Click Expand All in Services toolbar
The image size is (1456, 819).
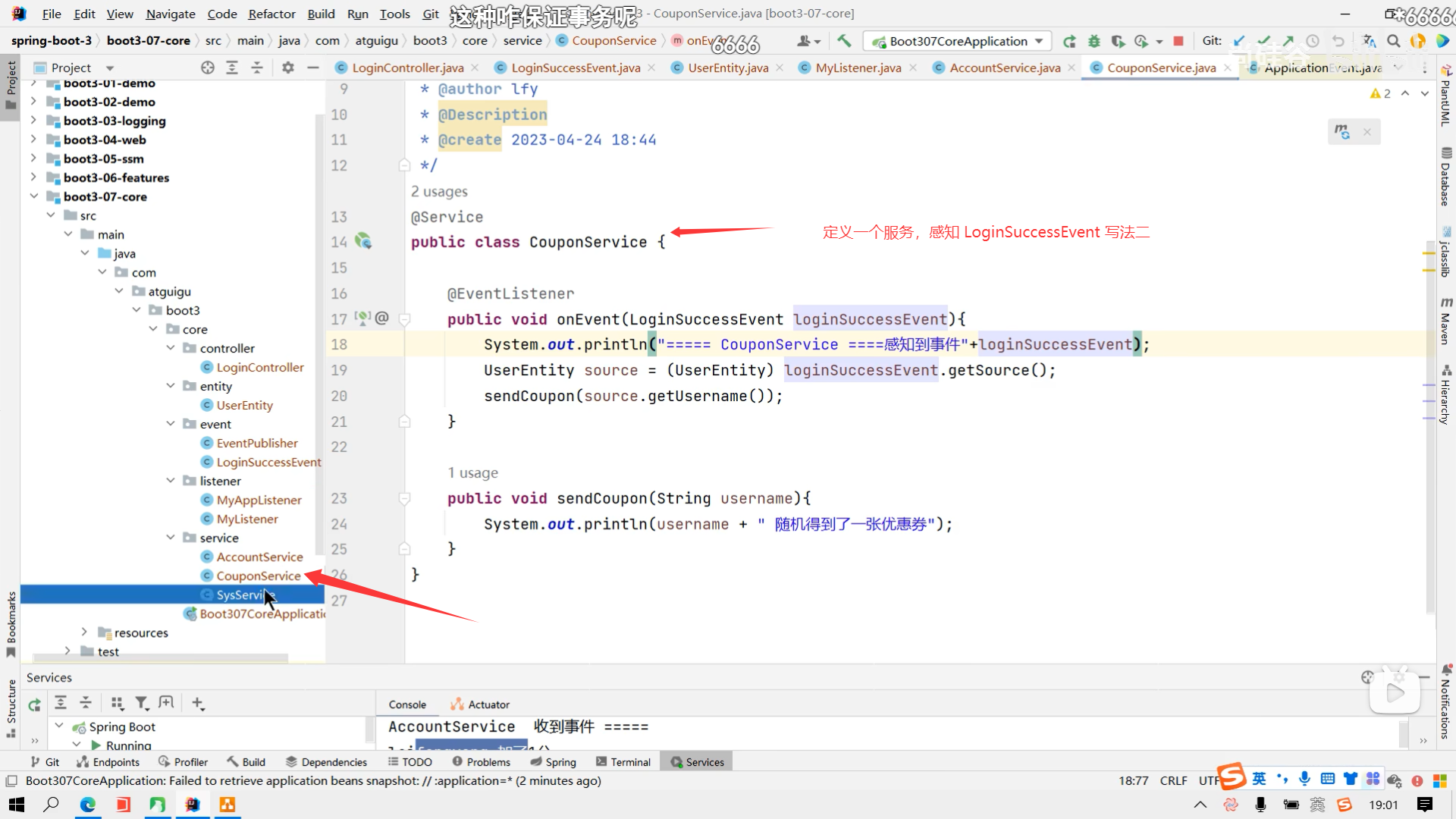(61, 703)
